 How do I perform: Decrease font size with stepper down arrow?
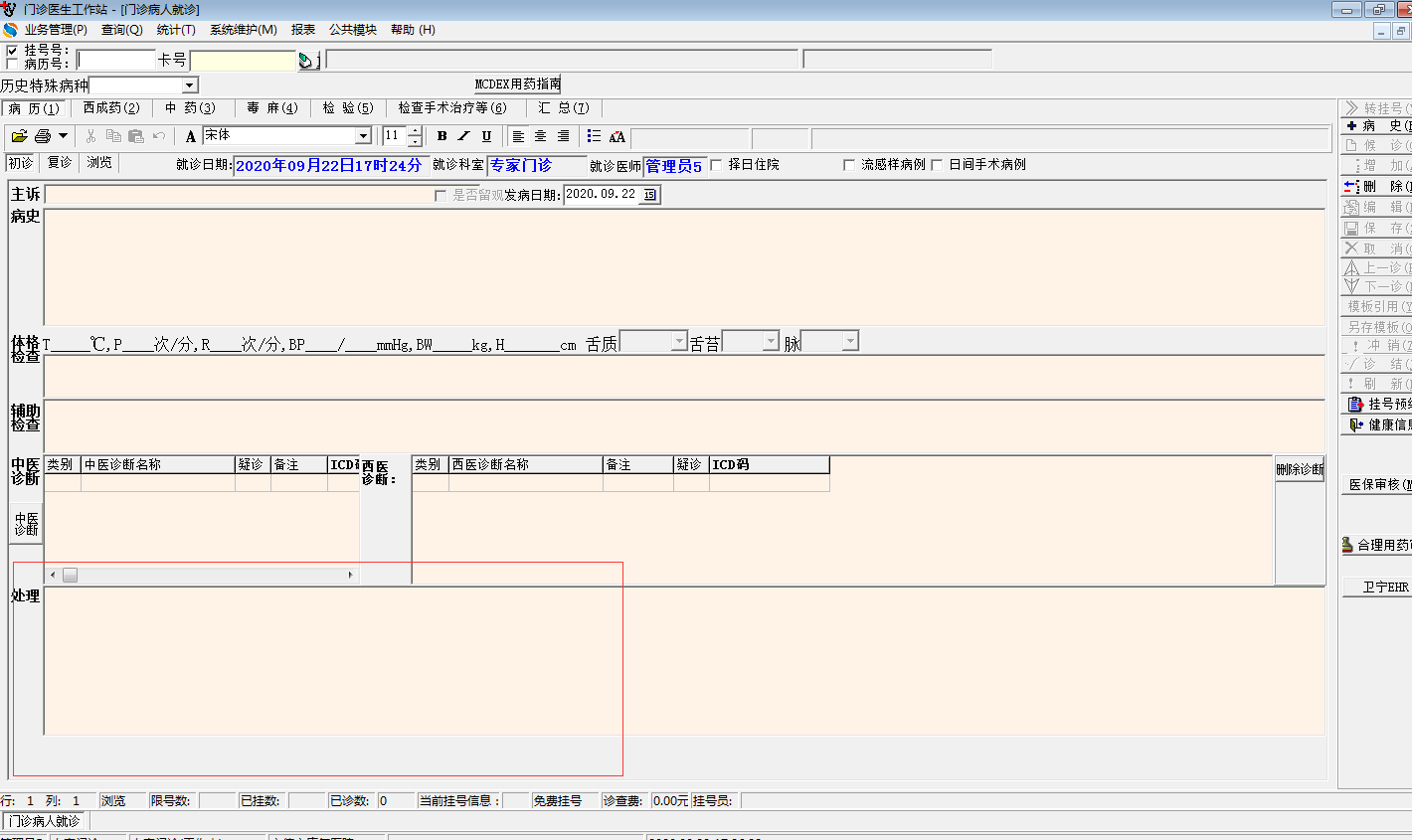pos(415,141)
